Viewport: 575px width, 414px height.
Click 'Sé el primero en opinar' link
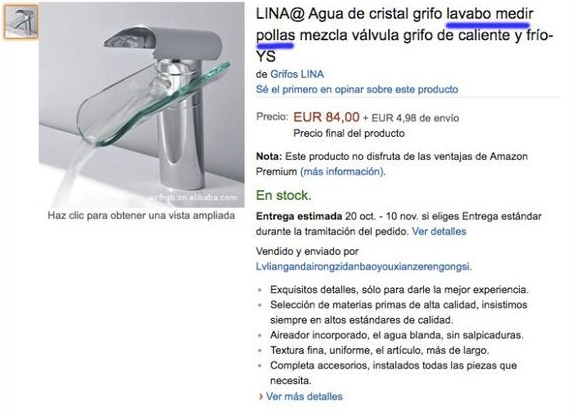coord(357,89)
